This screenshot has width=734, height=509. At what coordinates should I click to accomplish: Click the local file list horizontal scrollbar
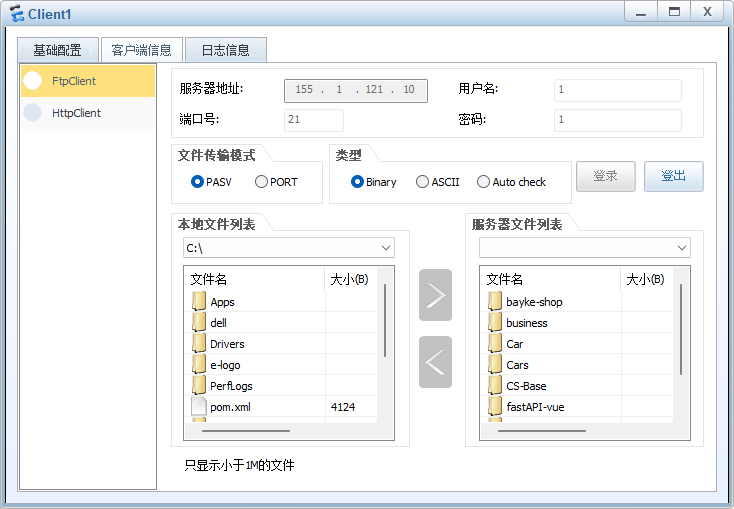(246, 431)
